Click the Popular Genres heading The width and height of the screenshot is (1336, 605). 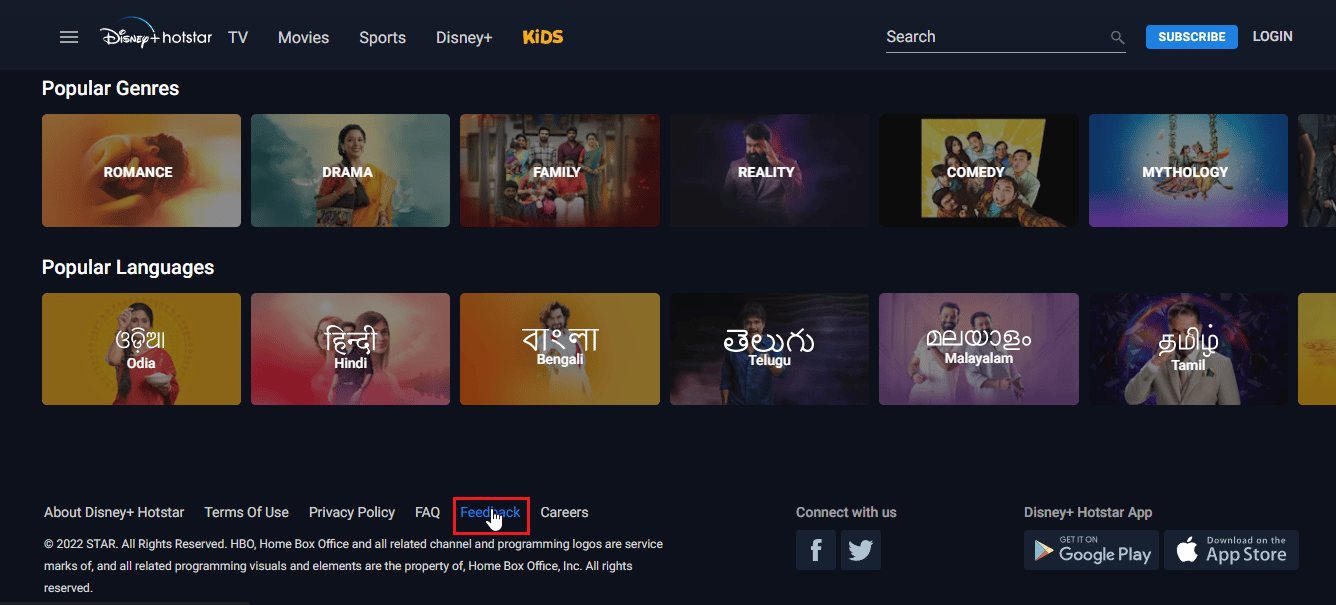[x=110, y=88]
